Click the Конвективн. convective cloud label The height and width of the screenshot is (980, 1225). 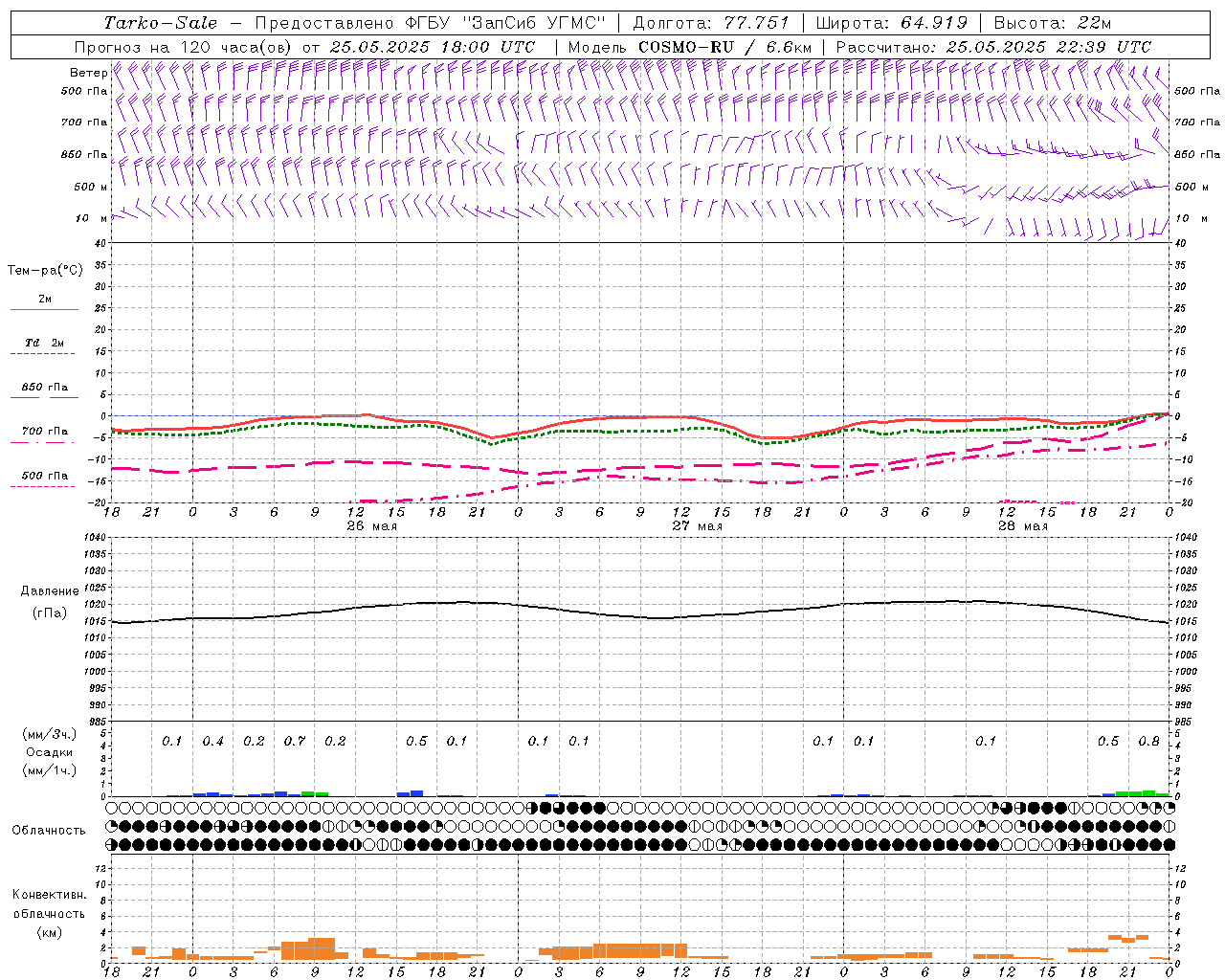(x=49, y=895)
